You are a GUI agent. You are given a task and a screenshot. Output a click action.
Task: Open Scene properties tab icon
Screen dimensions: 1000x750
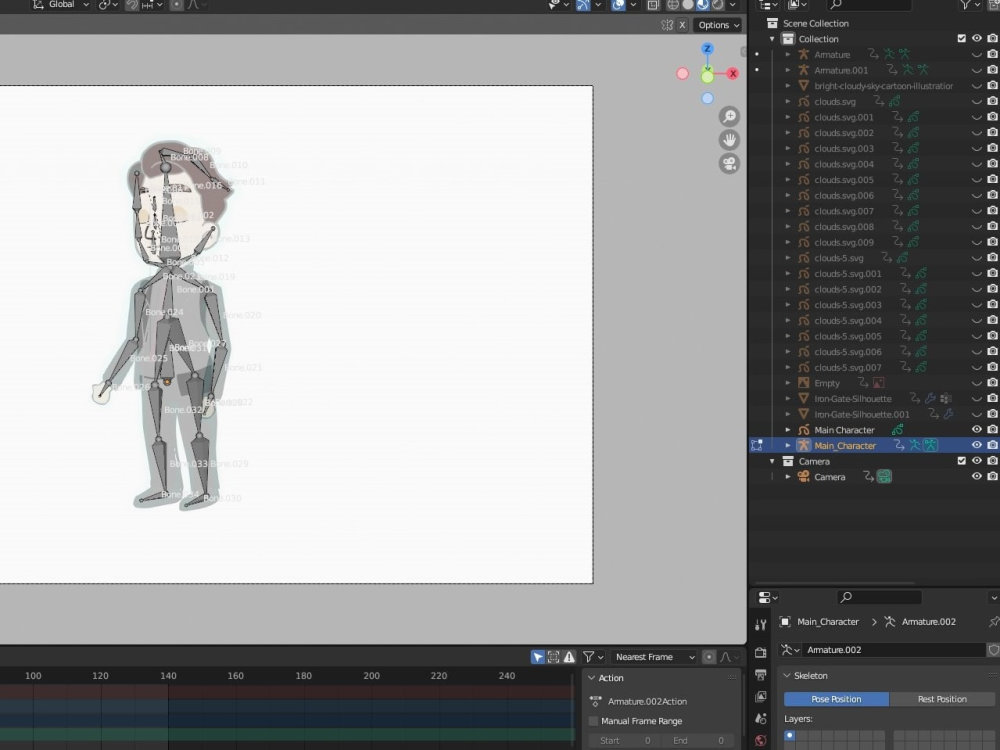point(760,719)
